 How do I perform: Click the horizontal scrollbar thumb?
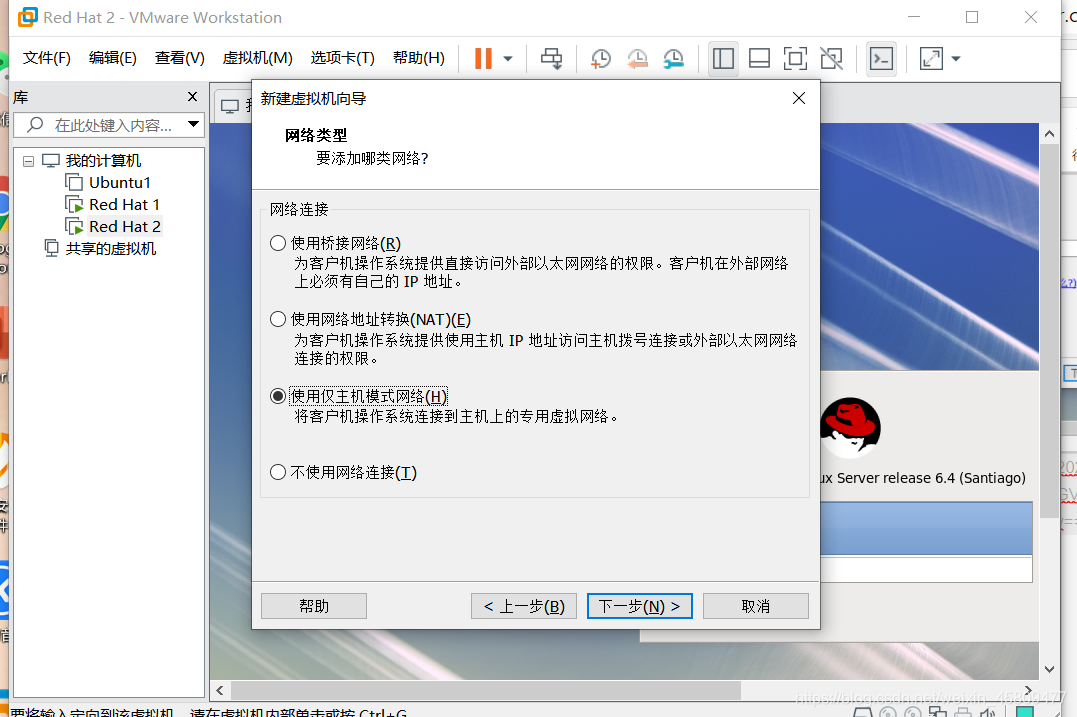[x=486, y=690]
